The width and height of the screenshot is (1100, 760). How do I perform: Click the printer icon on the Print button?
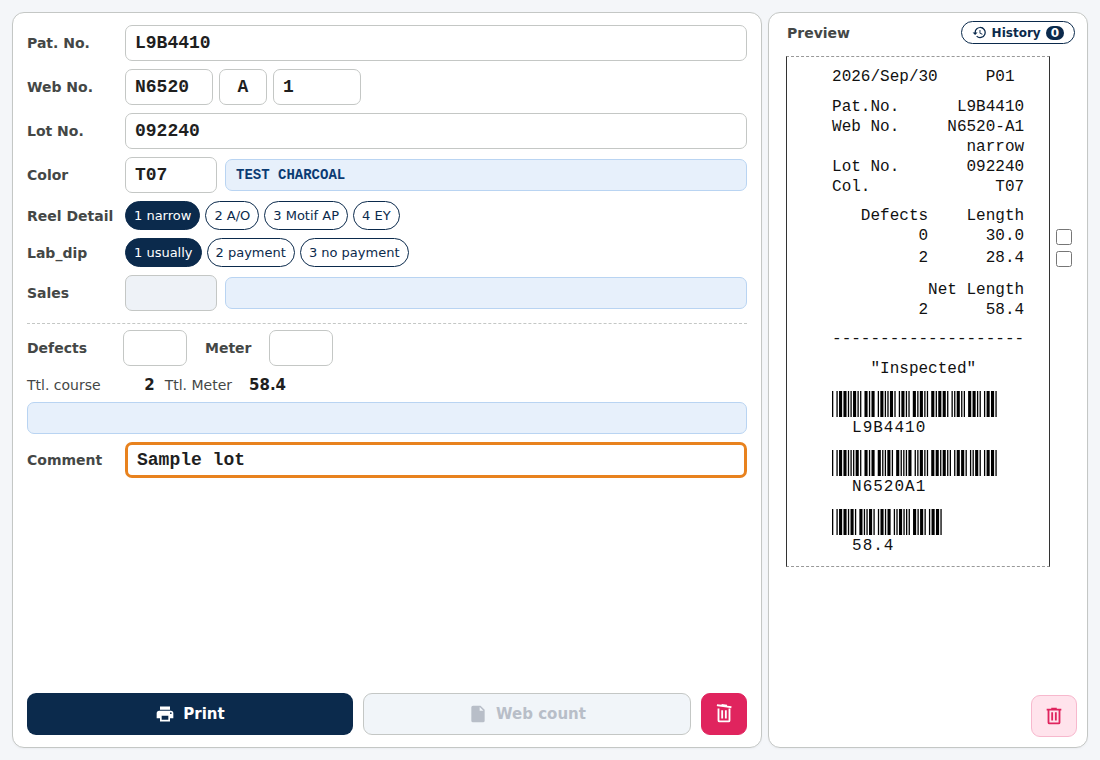(x=165, y=714)
